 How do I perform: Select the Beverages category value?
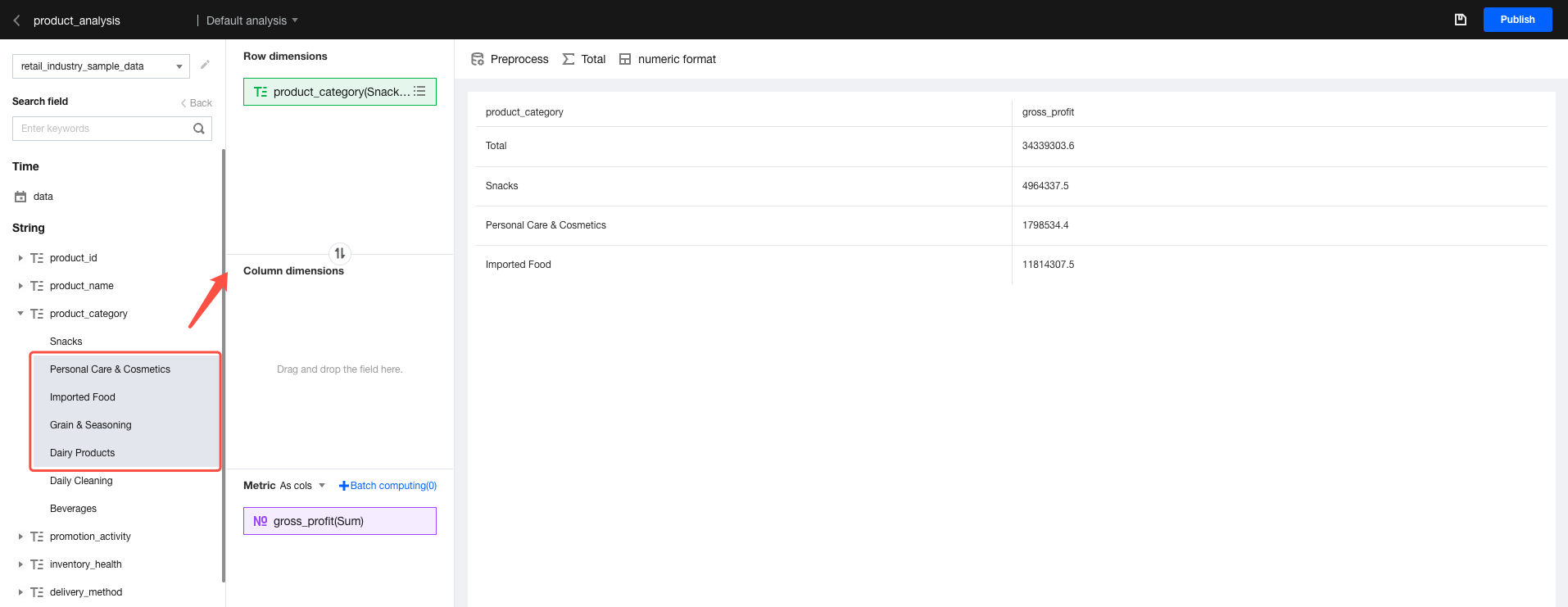click(73, 509)
